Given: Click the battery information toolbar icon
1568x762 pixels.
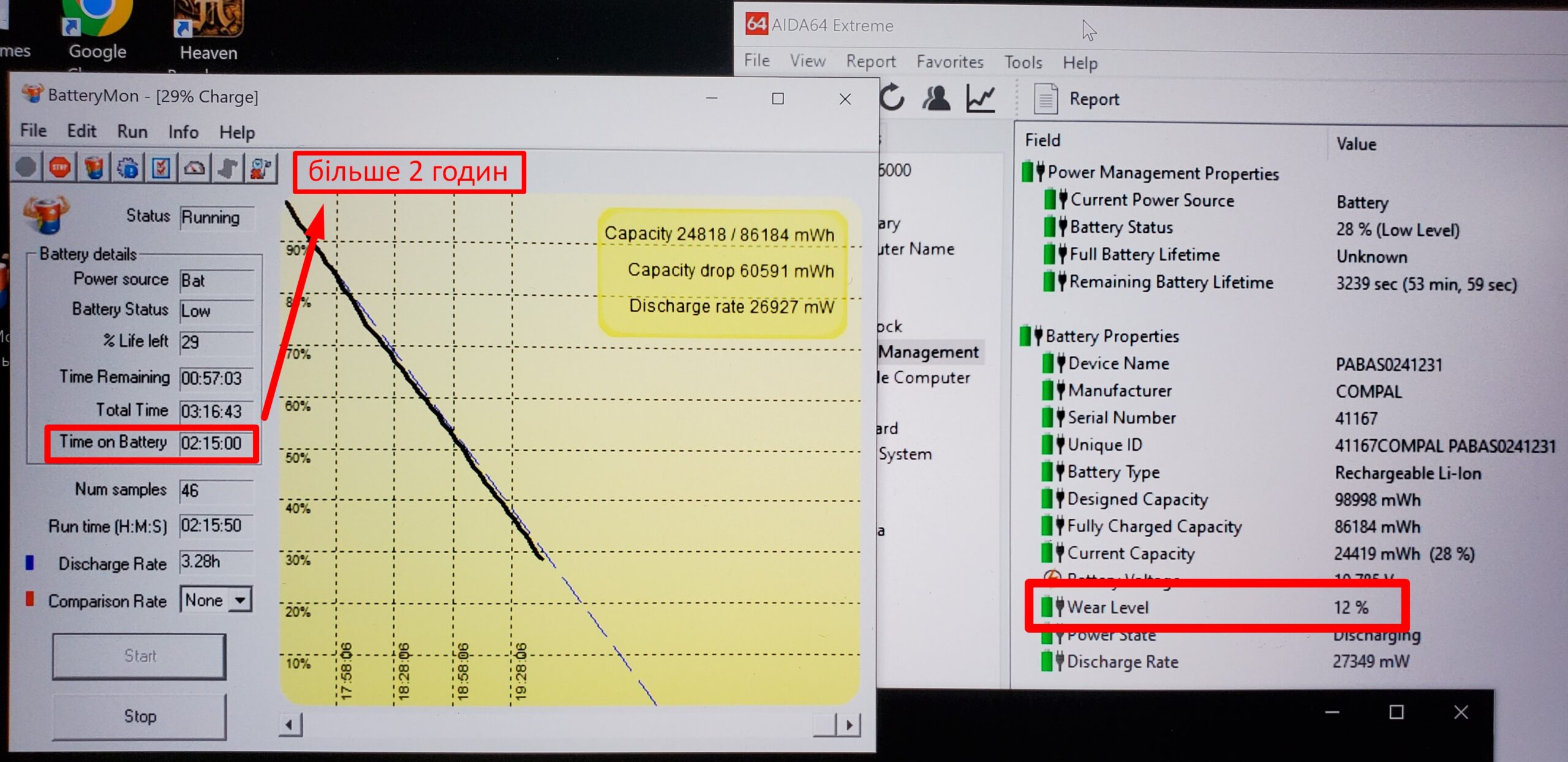Looking at the screenshot, I should [x=94, y=168].
